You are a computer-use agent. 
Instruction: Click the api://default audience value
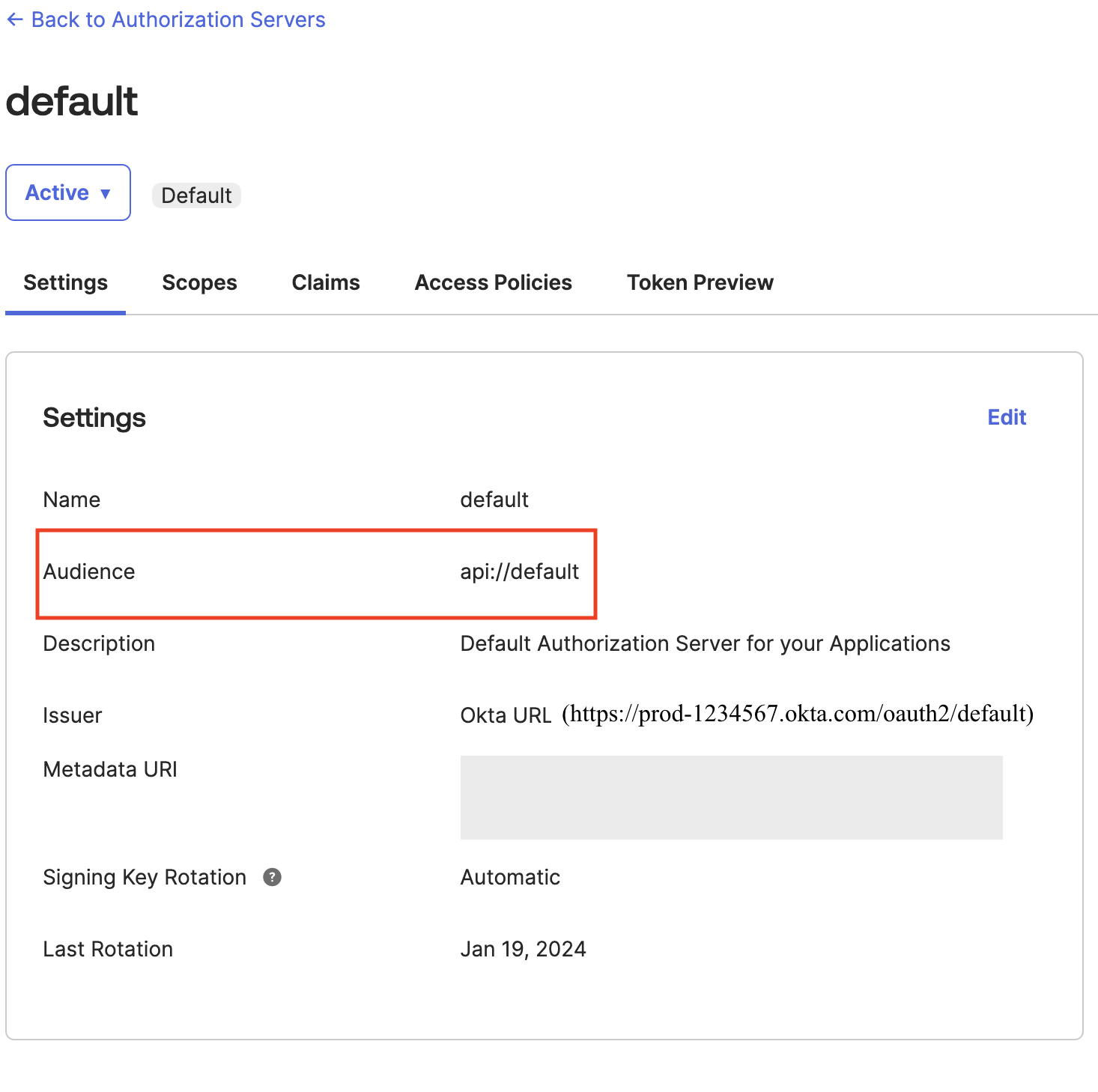[x=520, y=571]
